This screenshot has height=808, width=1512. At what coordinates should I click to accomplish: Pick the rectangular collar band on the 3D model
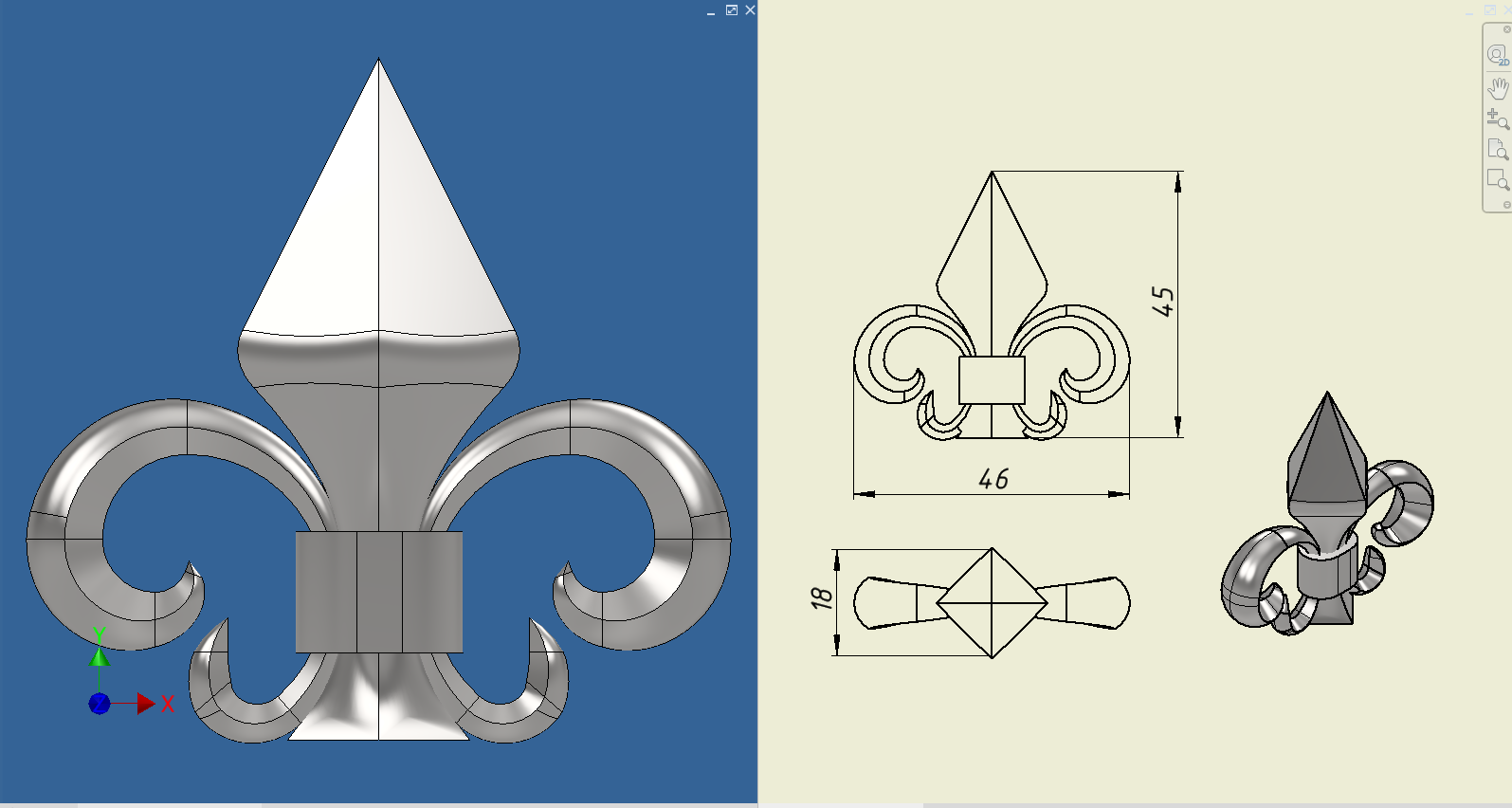pos(378,592)
